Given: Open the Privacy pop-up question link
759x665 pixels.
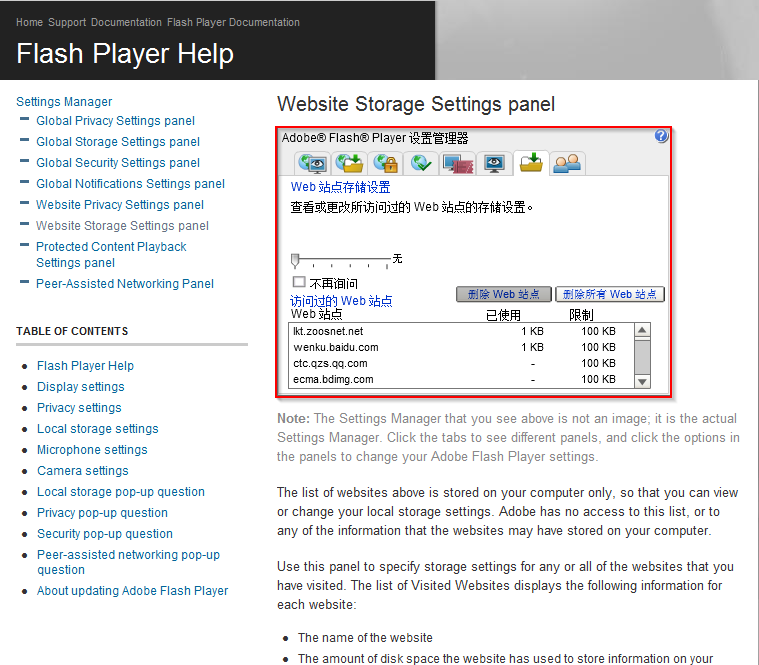Looking at the screenshot, I should point(102,513).
